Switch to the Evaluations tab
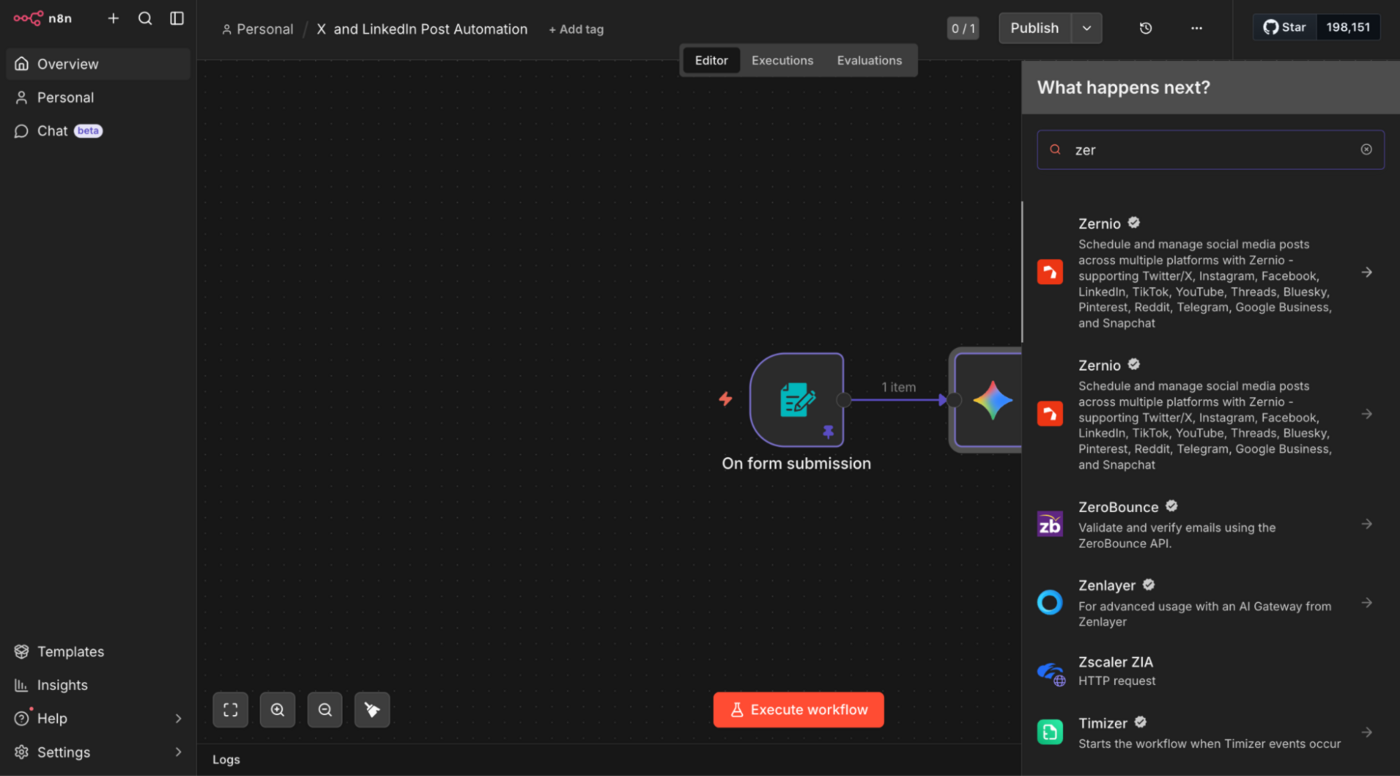Viewport: 1400px width, 776px height. 869,60
